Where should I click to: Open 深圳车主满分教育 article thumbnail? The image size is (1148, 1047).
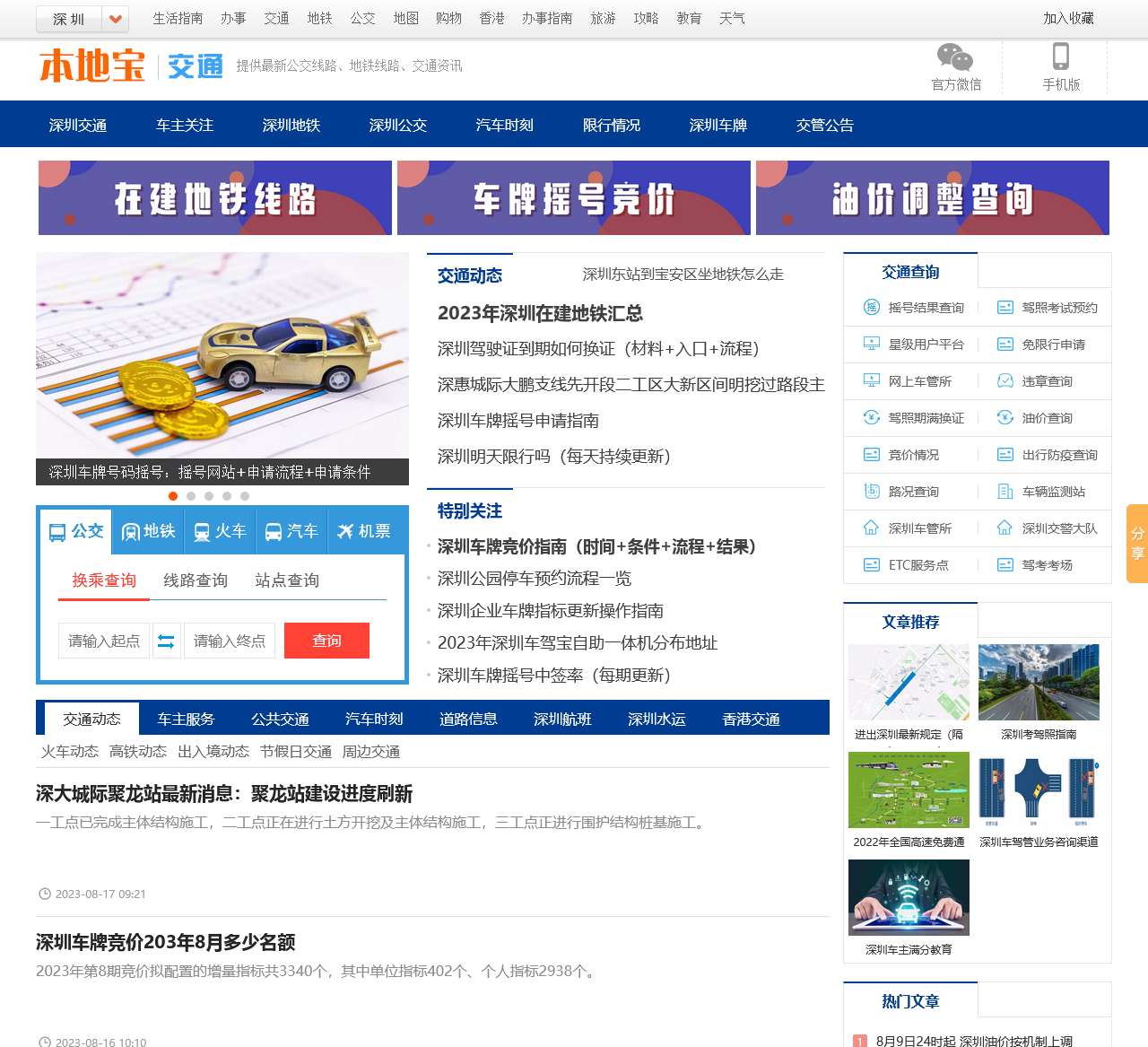tap(909, 898)
